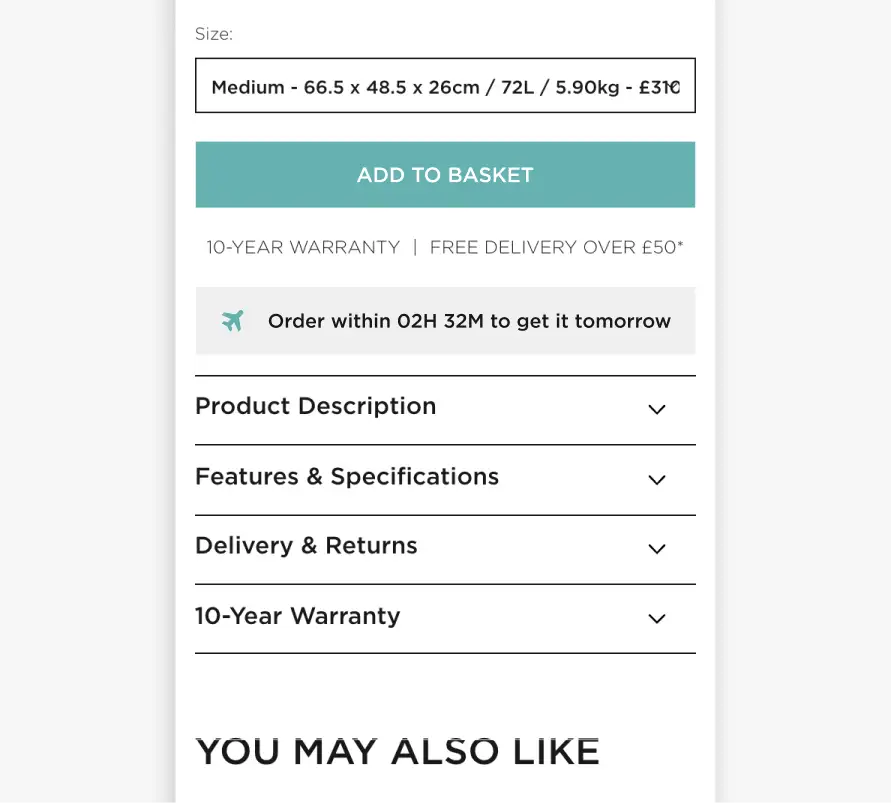Click FREE DELIVERY OVER £50 text

556,247
